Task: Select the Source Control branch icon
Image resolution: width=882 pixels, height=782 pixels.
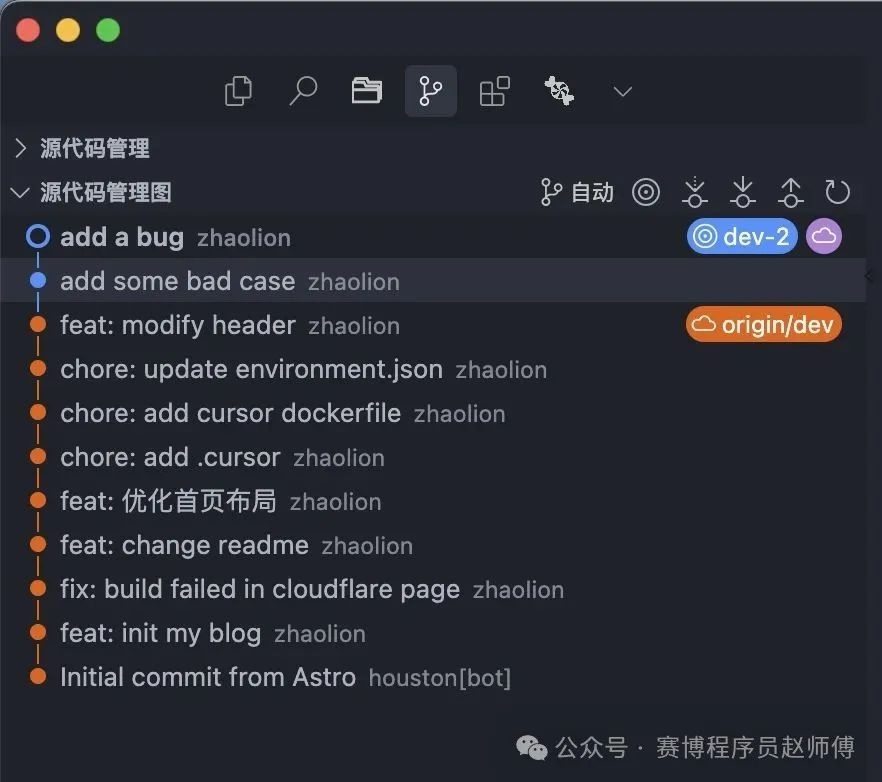Action: 431,91
